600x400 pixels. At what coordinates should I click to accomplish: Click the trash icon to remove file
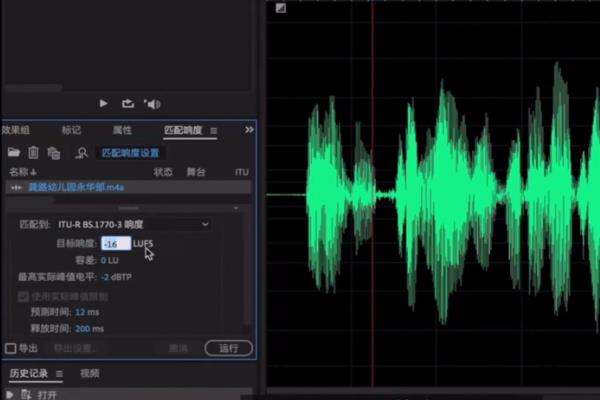coord(33,153)
